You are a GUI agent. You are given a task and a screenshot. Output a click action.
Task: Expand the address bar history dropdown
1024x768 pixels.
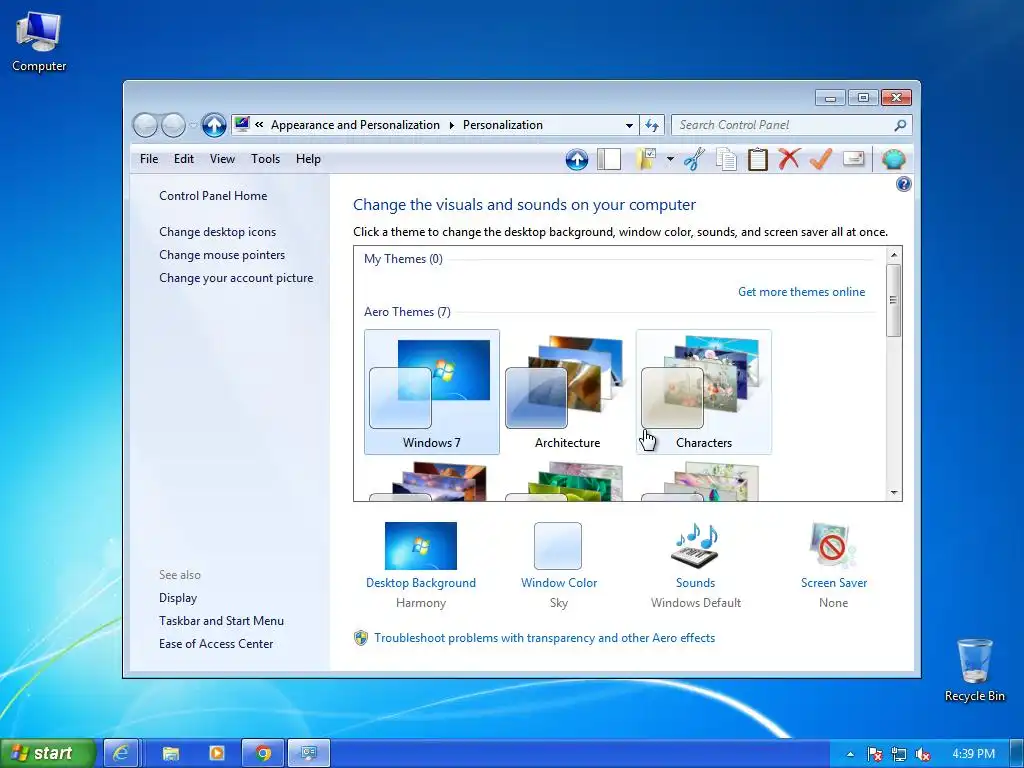coord(629,125)
